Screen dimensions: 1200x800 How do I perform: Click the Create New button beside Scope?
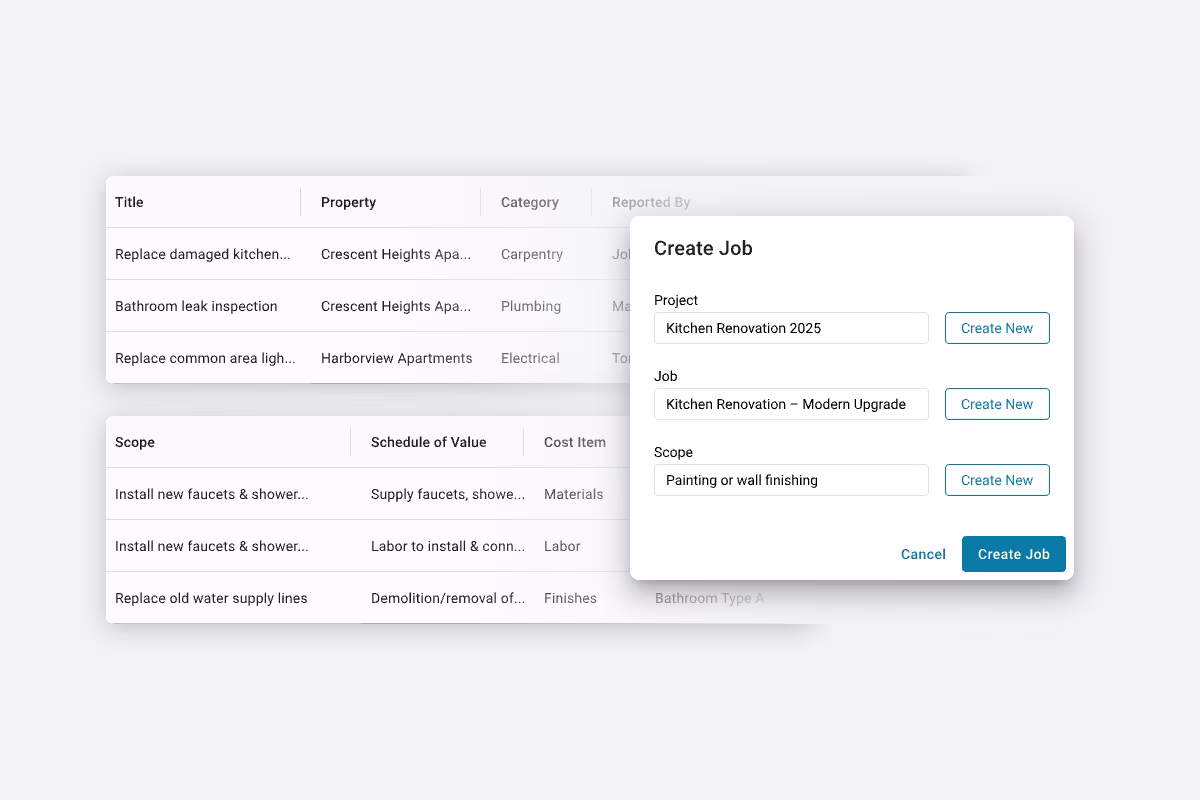[996, 479]
